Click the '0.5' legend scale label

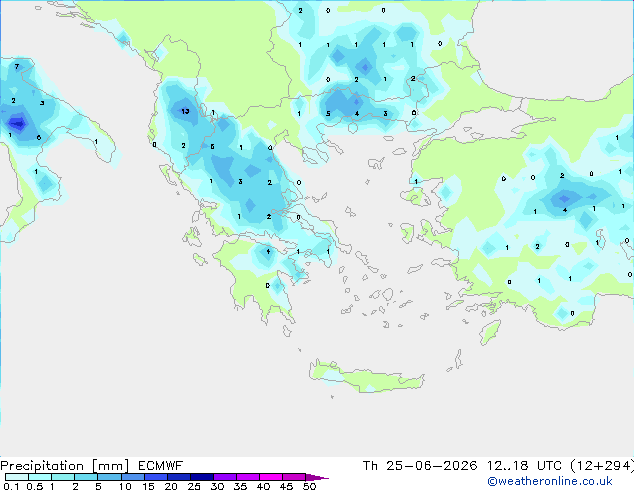tap(35, 486)
